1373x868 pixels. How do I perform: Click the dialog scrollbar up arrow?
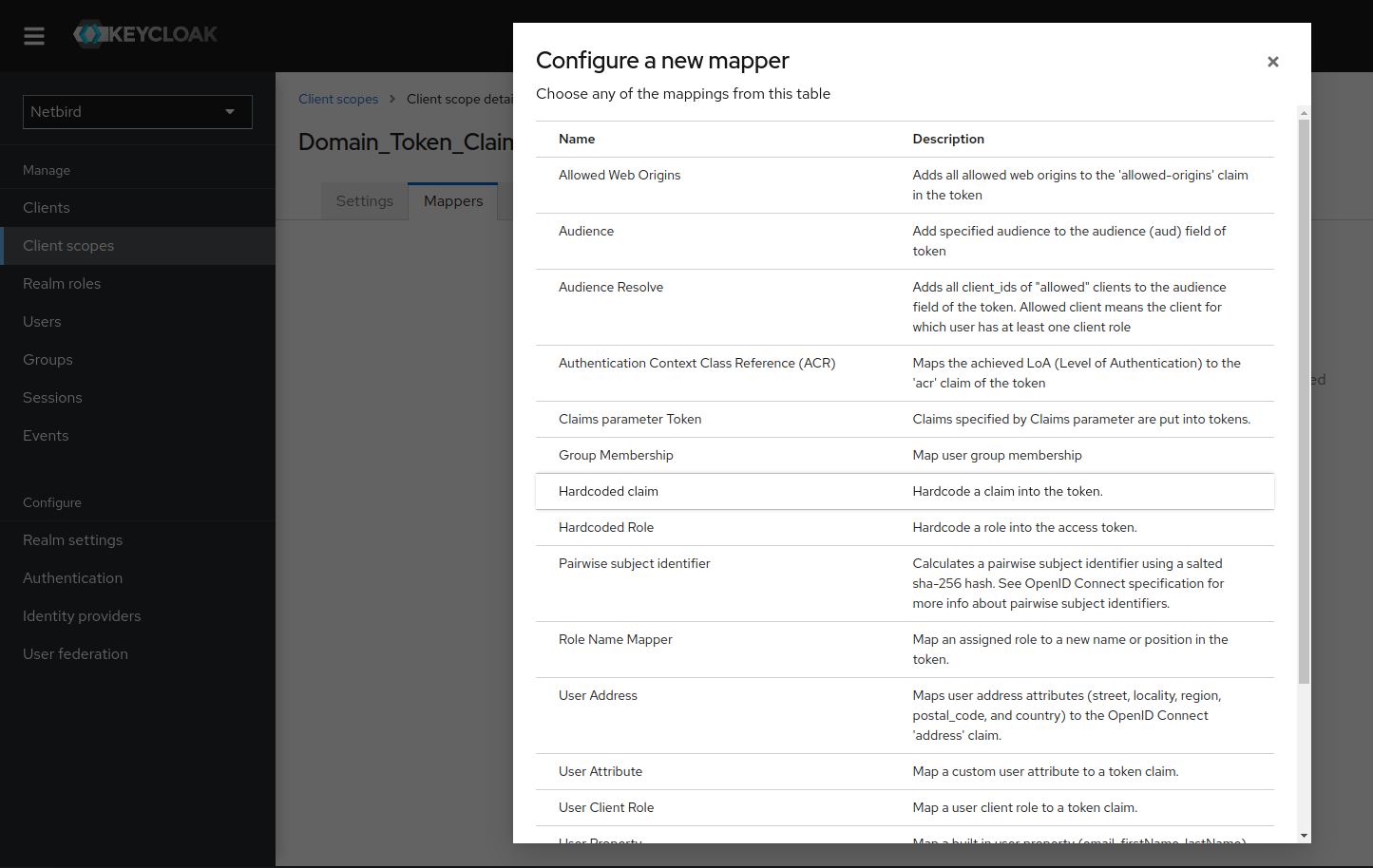(1304, 113)
